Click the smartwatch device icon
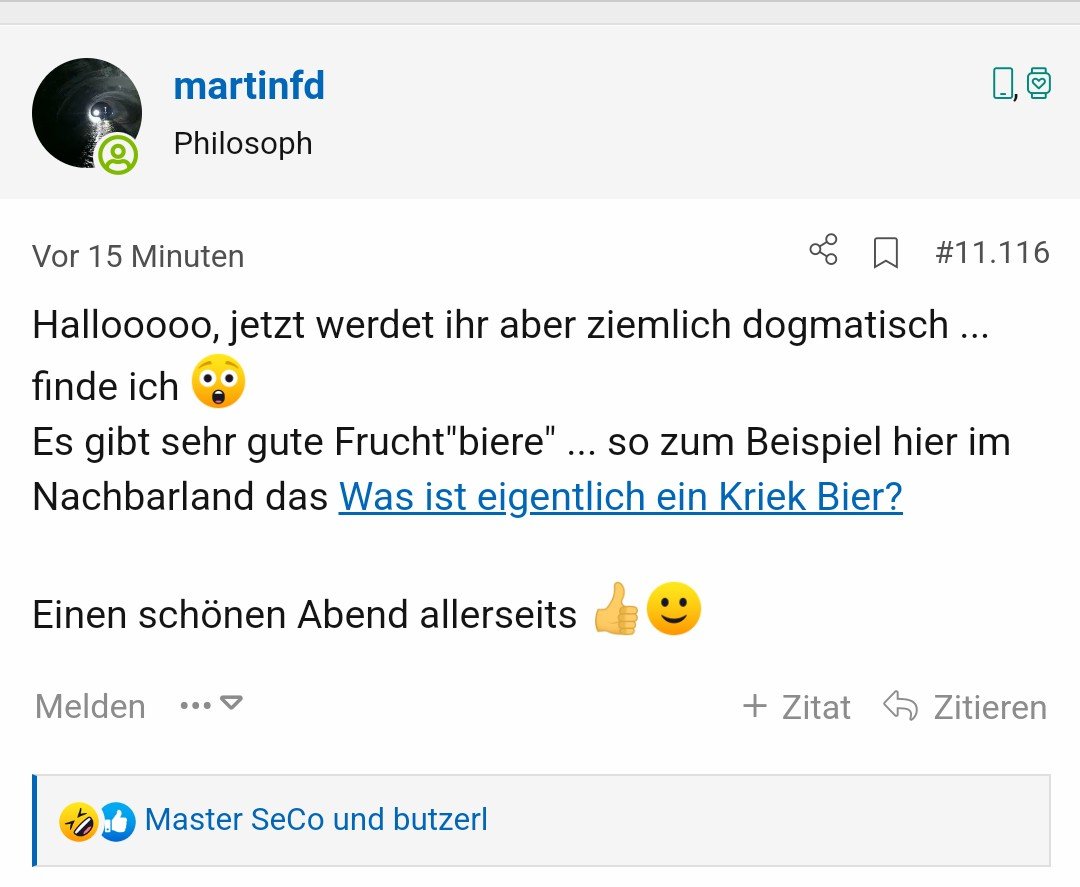 [1039, 83]
